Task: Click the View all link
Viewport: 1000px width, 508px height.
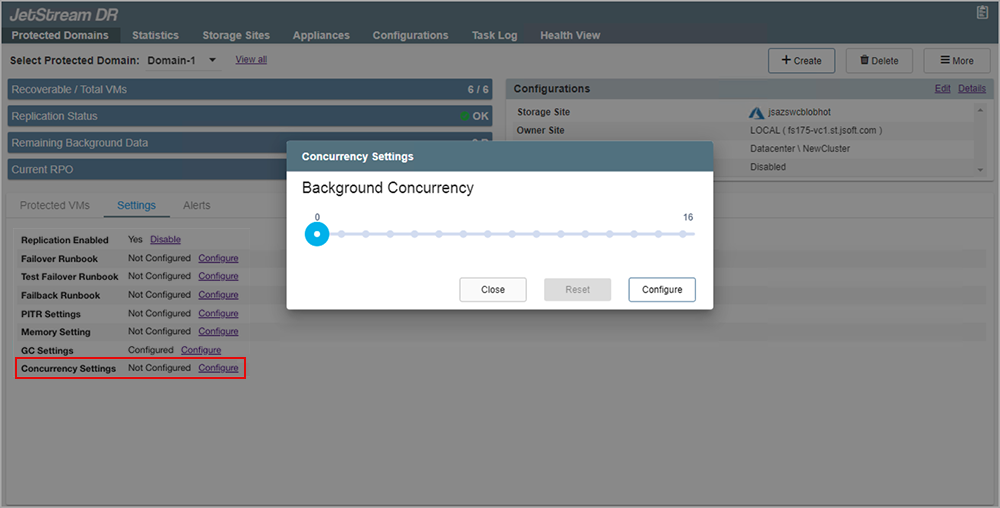Action: click(x=251, y=60)
